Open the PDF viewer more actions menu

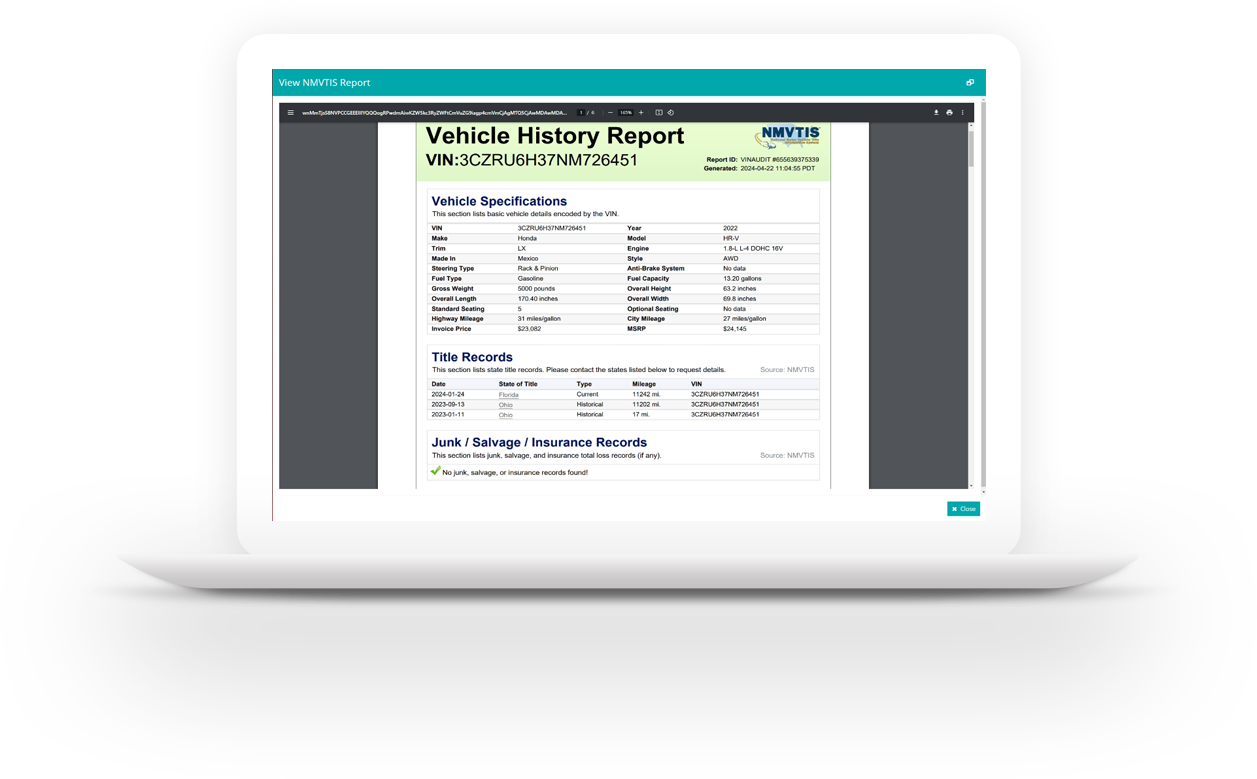click(x=962, y=112)
